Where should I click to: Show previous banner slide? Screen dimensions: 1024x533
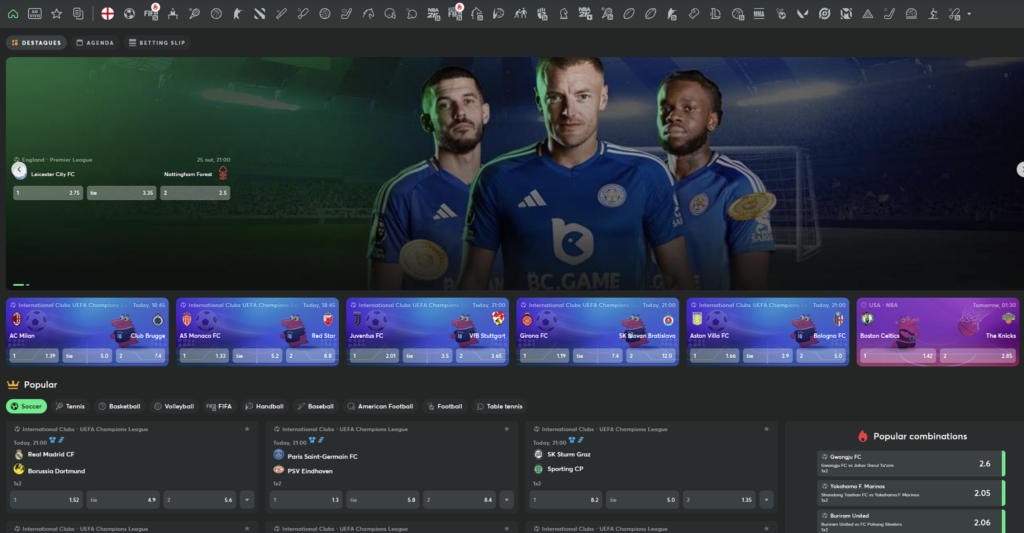[19, 170]
